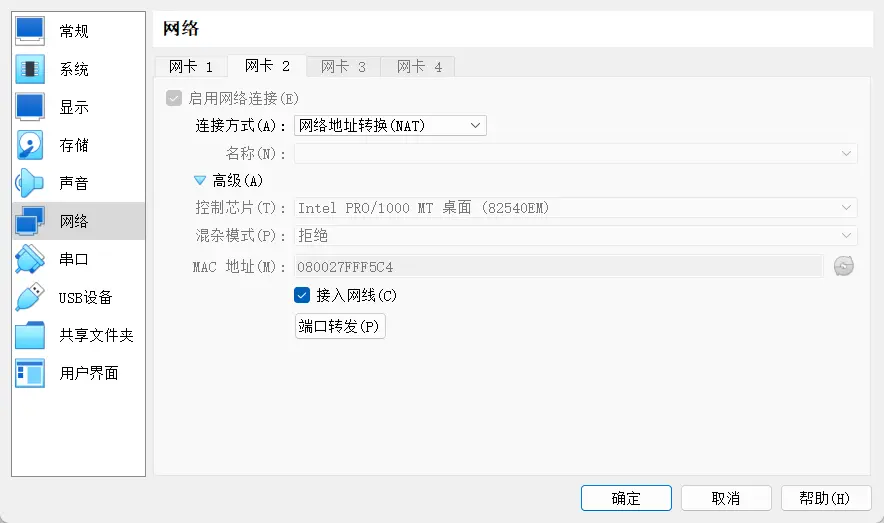Click the 确定 confirm button

click(x=626, y=498)
